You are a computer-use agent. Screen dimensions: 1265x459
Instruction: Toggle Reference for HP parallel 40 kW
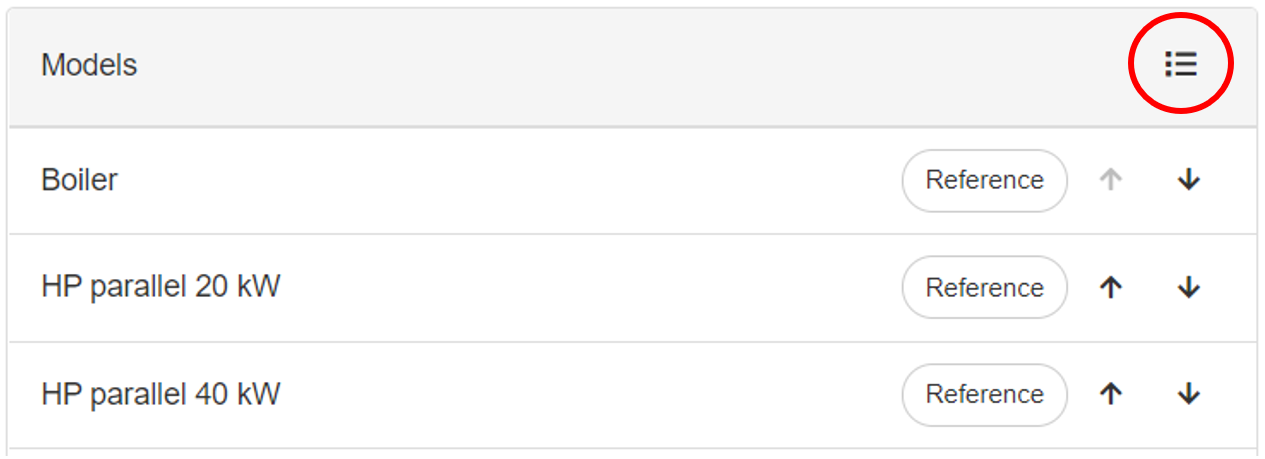(984, 394)
